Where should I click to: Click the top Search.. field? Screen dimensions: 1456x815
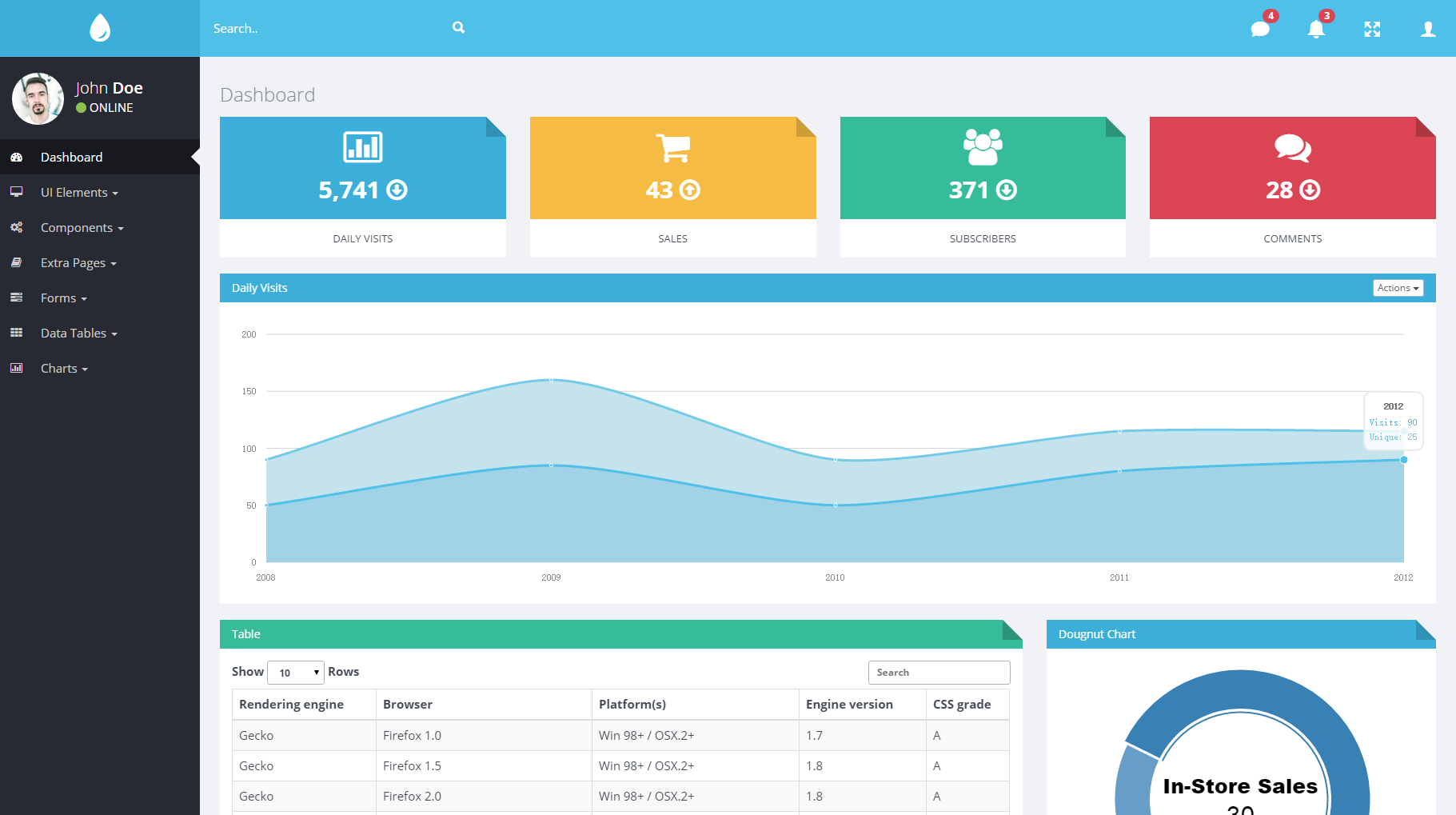328,28
